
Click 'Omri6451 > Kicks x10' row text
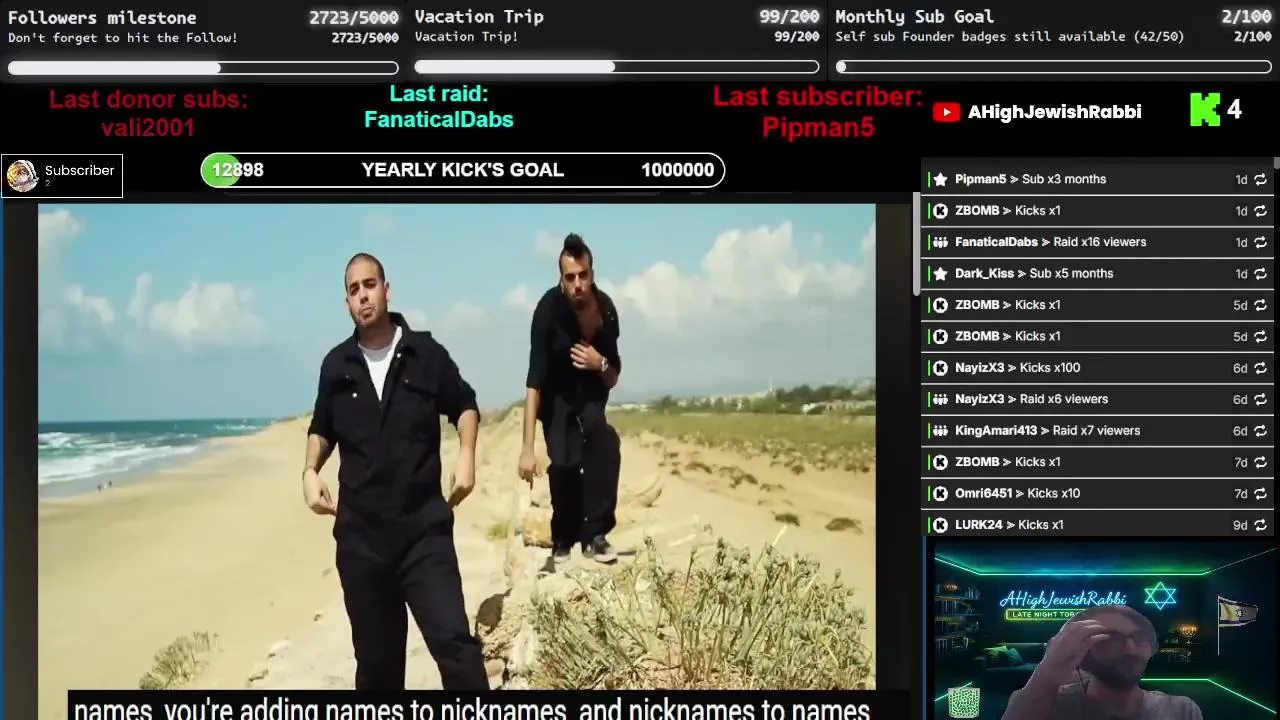[1017, 494]
